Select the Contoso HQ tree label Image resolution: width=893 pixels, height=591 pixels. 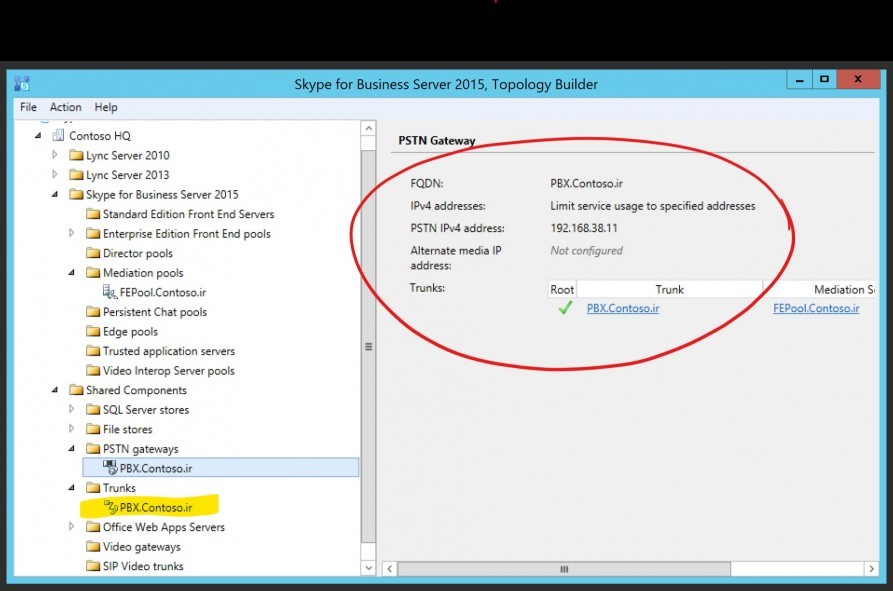pos(100,136)
